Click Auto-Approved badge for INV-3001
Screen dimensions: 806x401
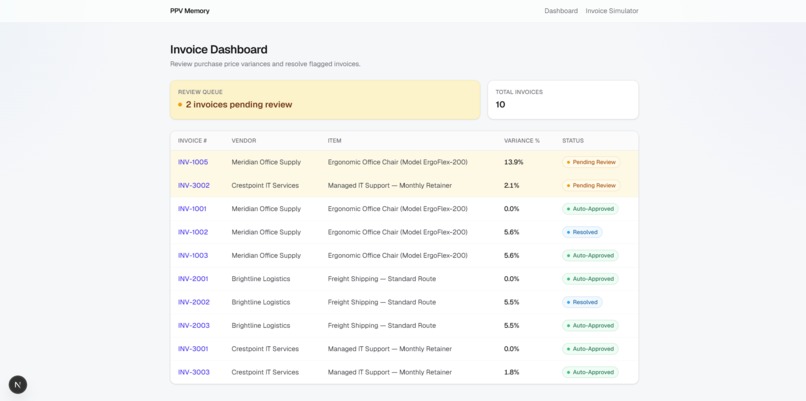point(590,349)
